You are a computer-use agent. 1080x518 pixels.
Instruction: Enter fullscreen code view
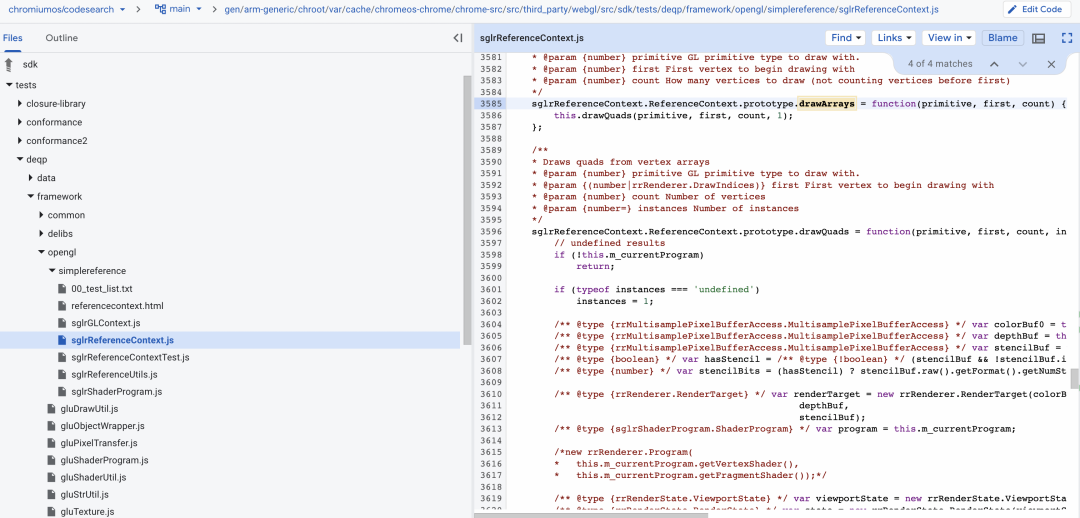pyautogui.click(x=1066, y=38)
